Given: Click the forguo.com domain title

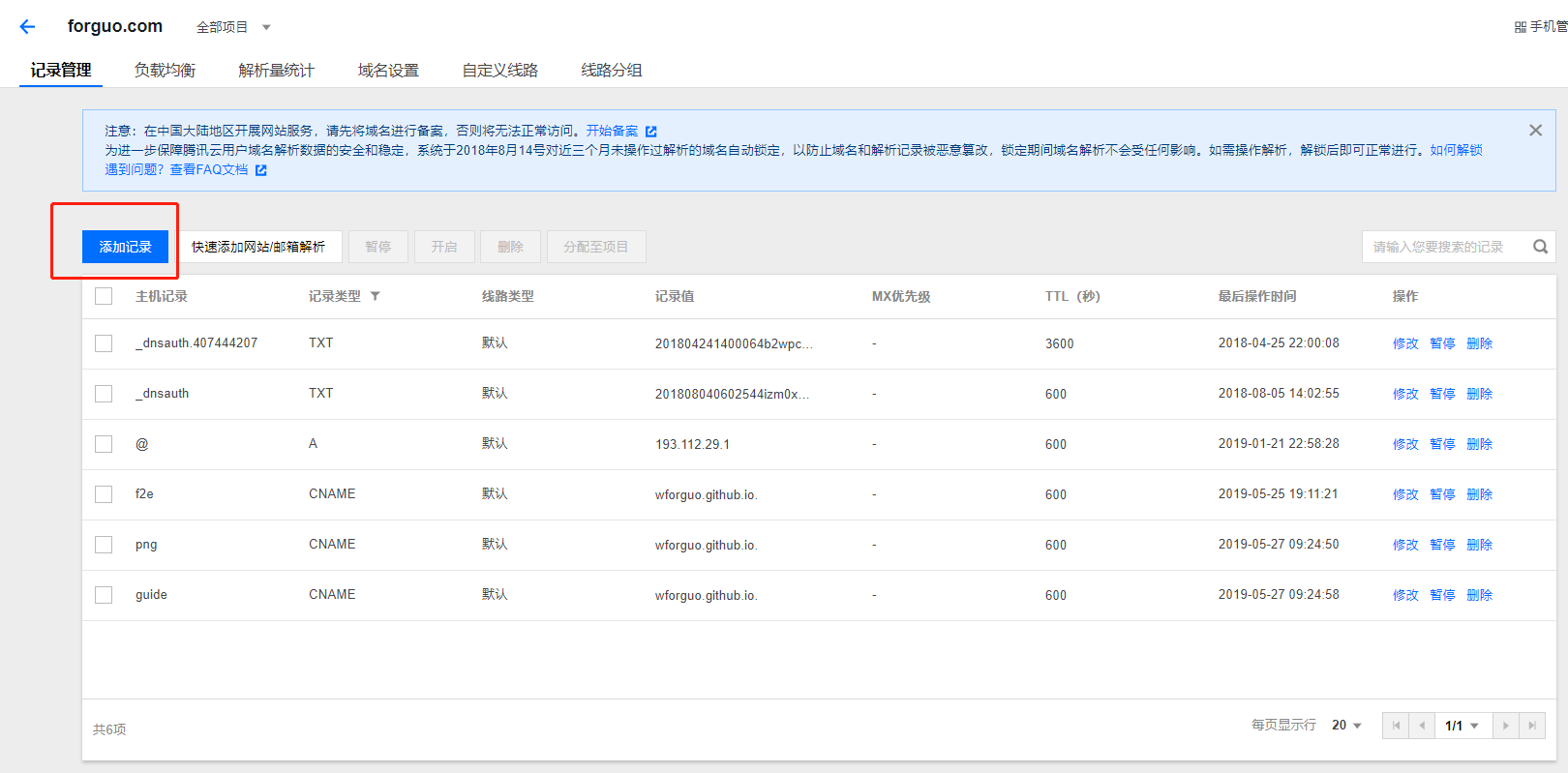Looking at the screenshot, I should [115, 26].
